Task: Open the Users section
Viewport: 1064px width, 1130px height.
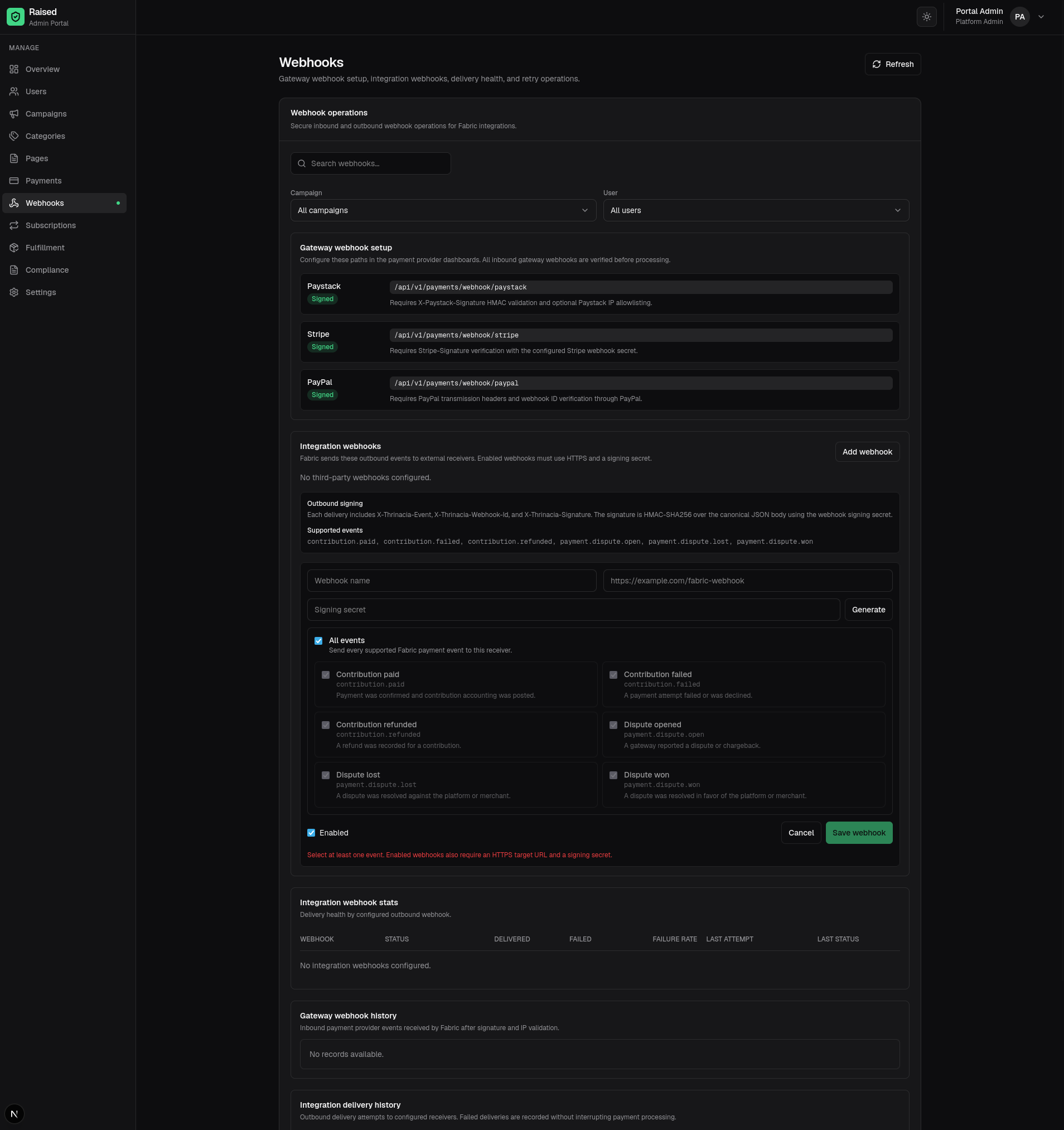Action: pos(64,91)
